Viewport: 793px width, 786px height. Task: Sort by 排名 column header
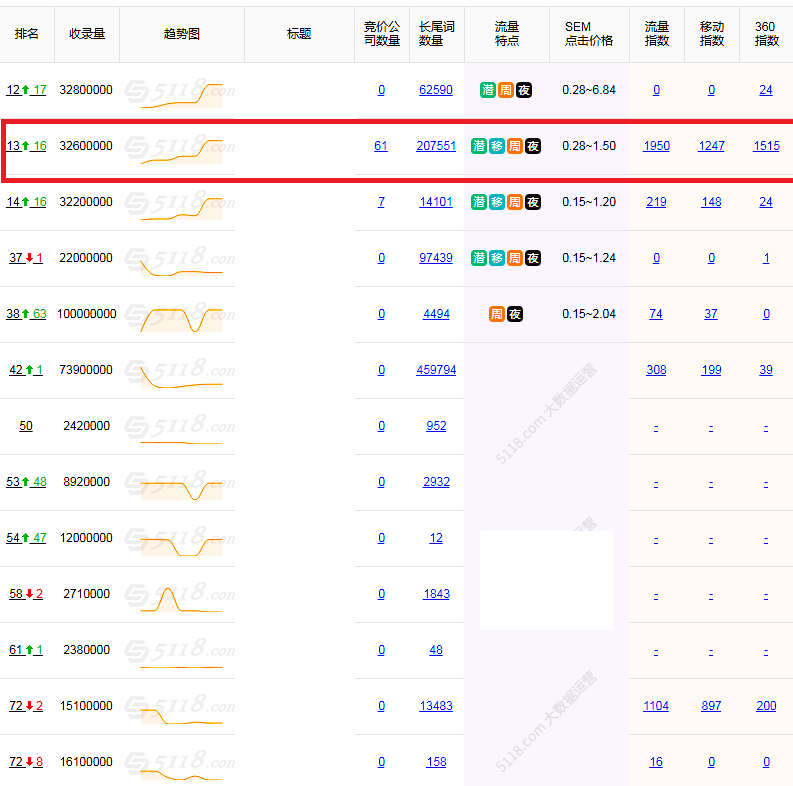(x=27, y=34)
